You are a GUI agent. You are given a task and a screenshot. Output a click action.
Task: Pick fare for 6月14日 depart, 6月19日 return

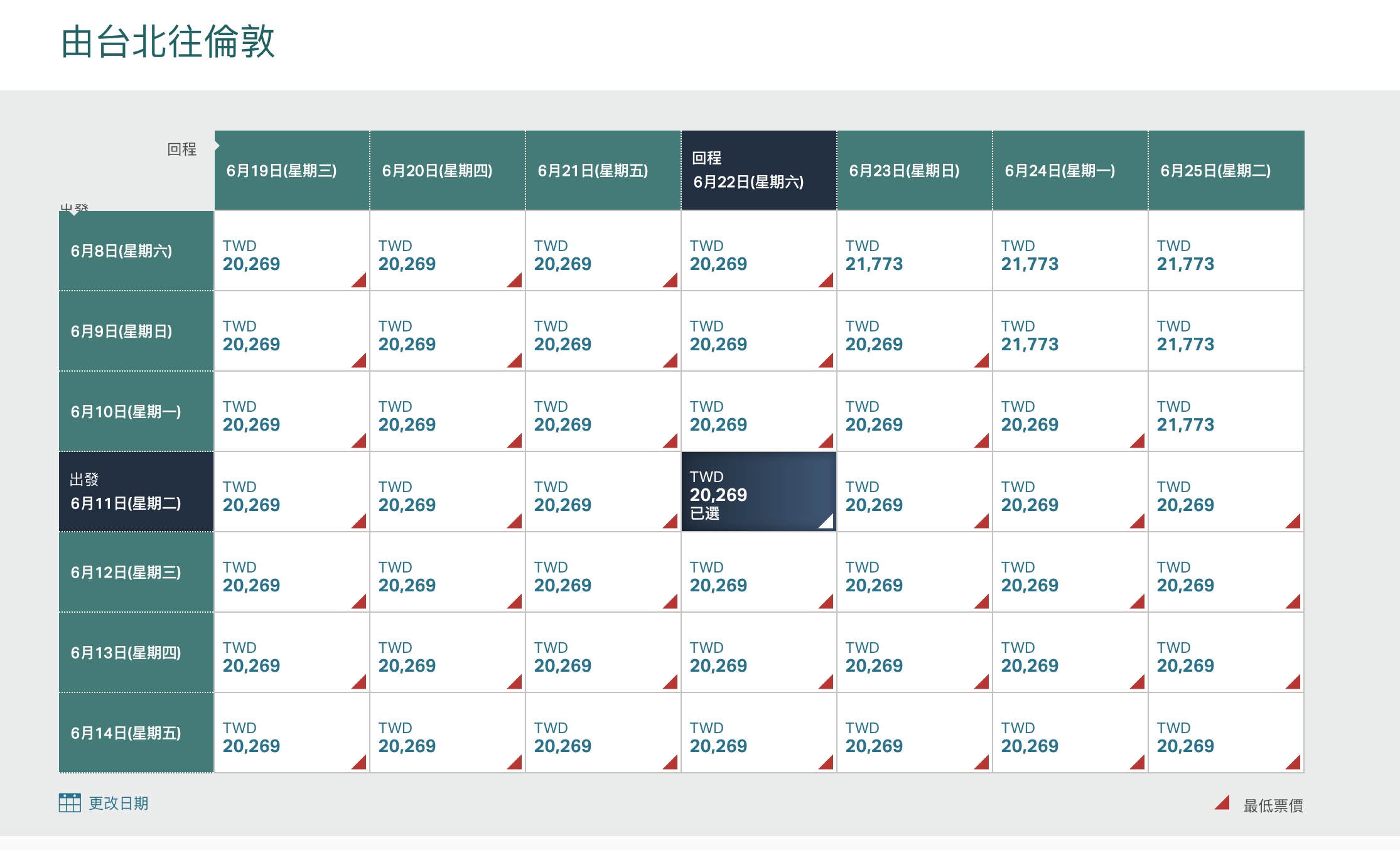pos(291,733)
